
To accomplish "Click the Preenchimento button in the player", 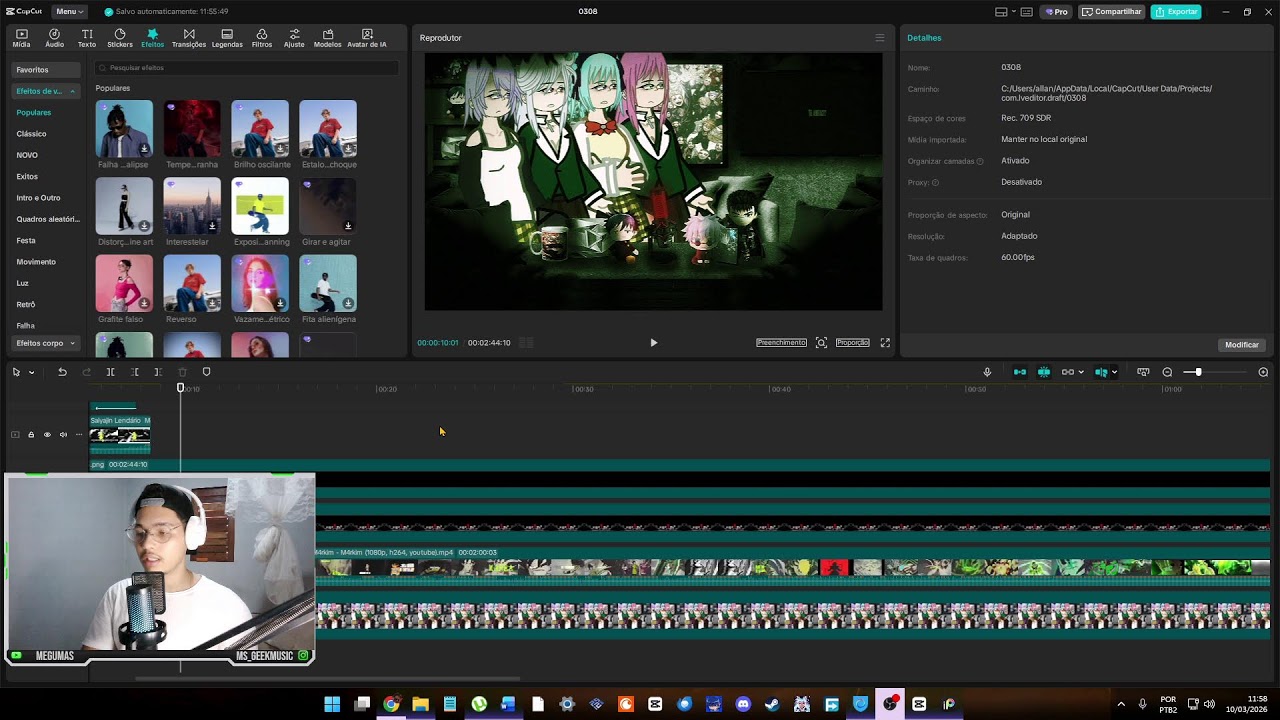I will pos(781,343).
